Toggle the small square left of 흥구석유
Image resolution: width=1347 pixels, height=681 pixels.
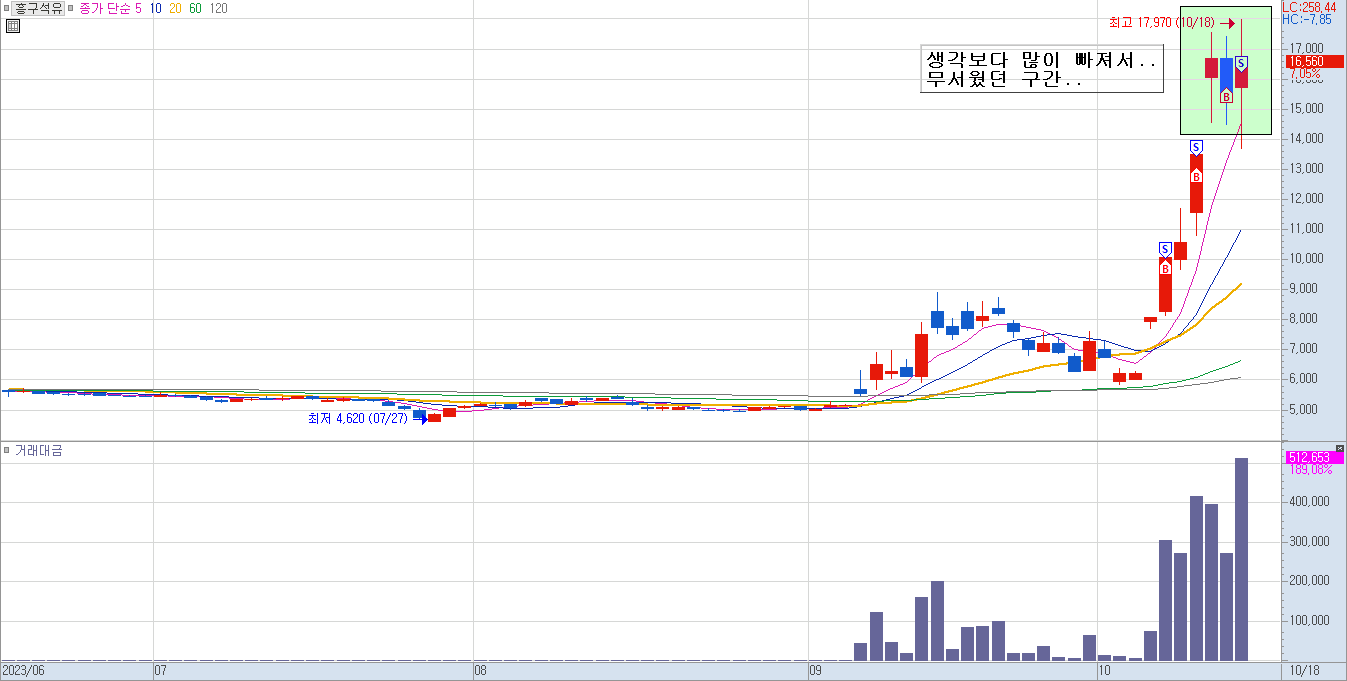click(7, 8)
